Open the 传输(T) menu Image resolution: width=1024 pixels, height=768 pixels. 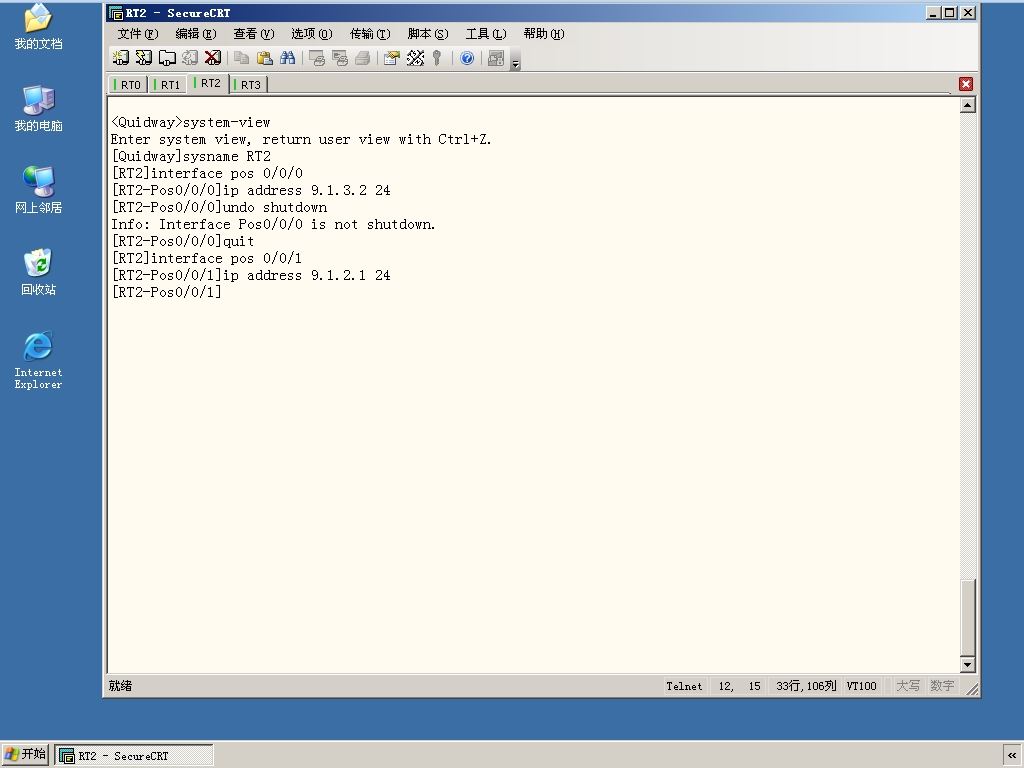coord(370,34)
